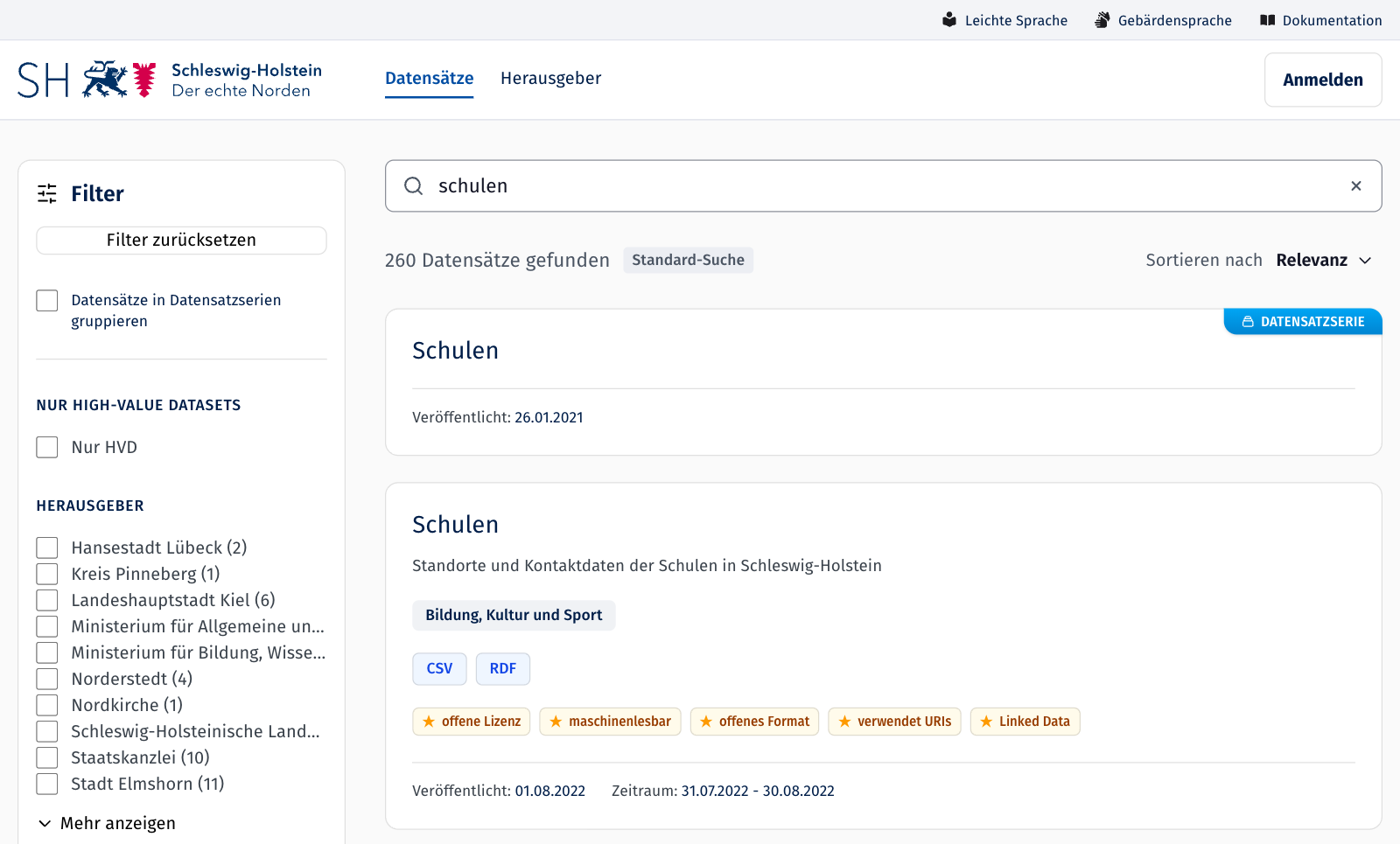Viewport: 1400px width, 844px height.
Task: Open the Schulen dataset with Standorte description
Action: click(455, 524)
